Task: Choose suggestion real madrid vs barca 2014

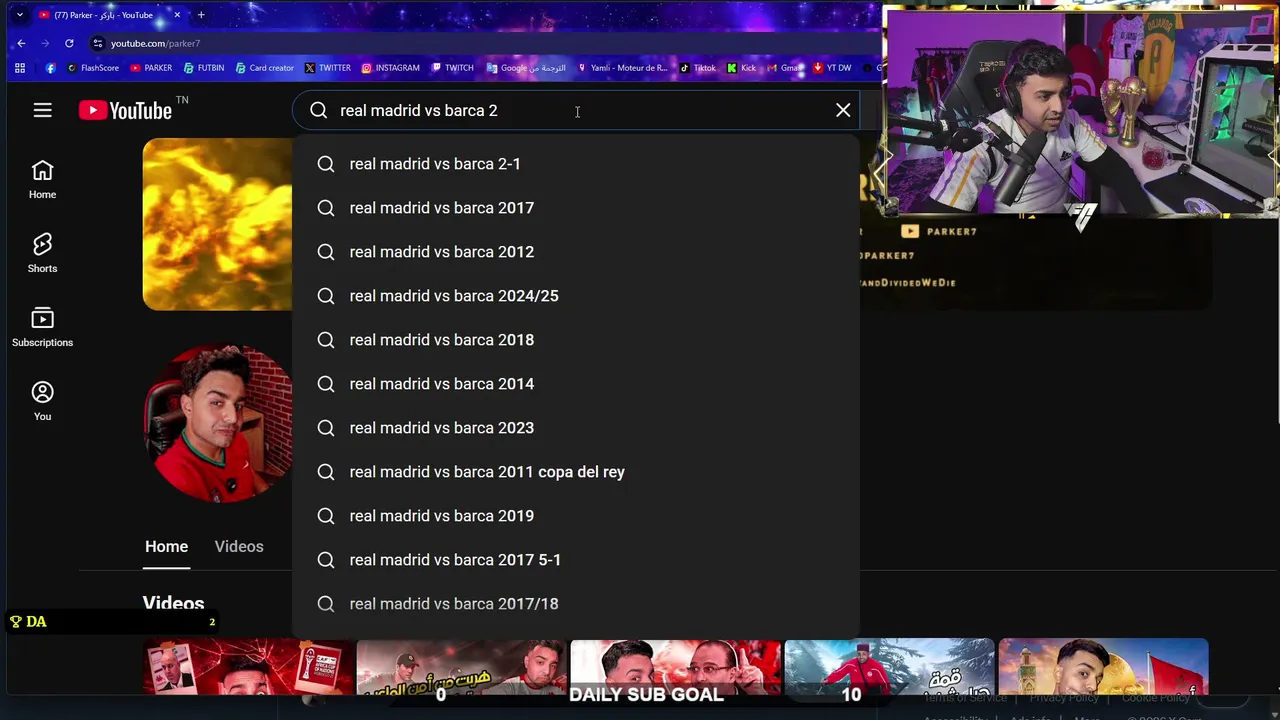Action: coord(576,384)
